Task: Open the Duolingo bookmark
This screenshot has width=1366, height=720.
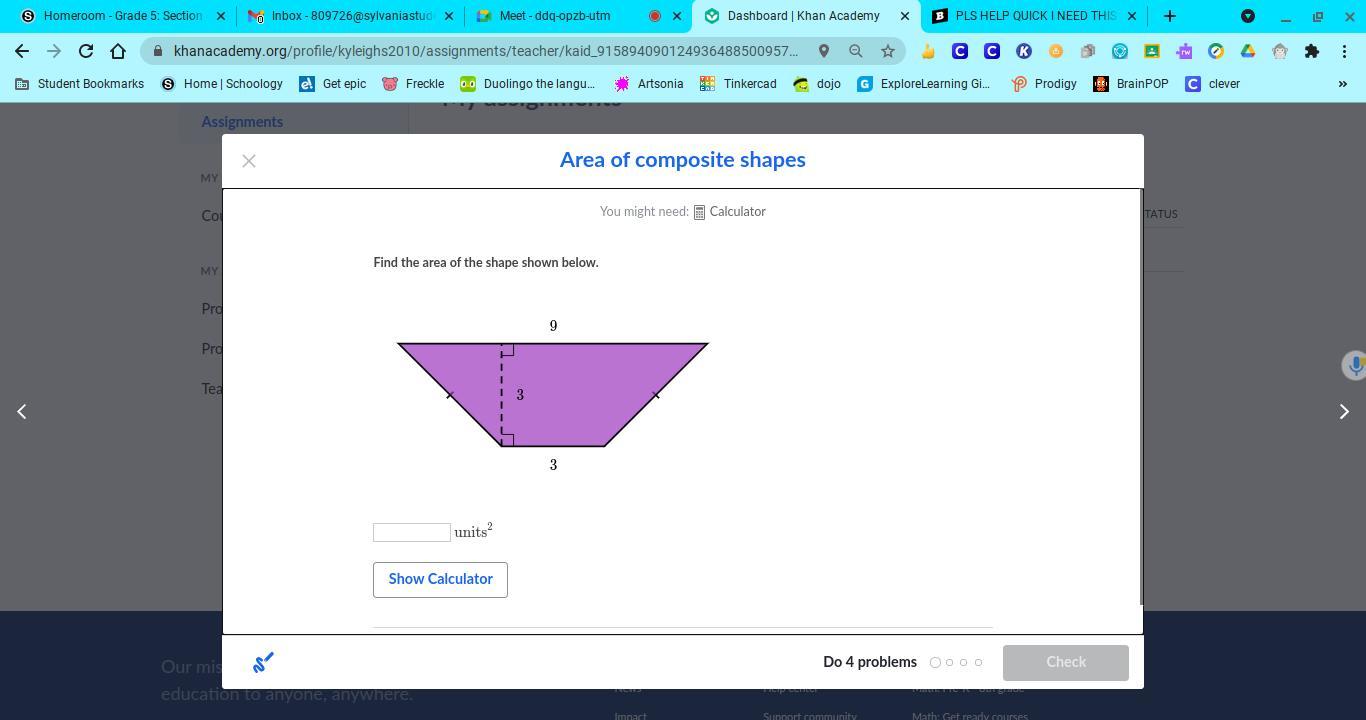Action: (527, 84)
